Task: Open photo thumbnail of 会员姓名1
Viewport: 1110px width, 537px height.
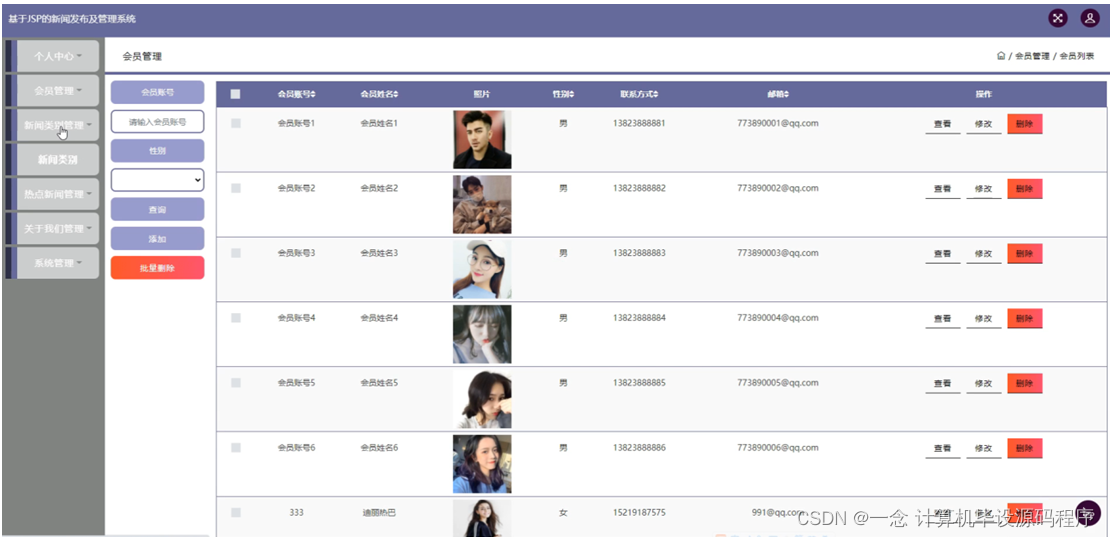Action: (x=482, y=139)
